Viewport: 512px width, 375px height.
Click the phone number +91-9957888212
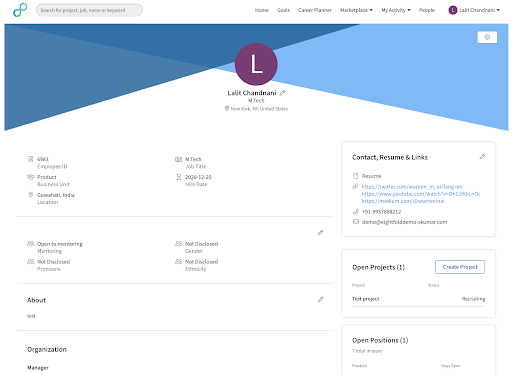tap(381, 212)
